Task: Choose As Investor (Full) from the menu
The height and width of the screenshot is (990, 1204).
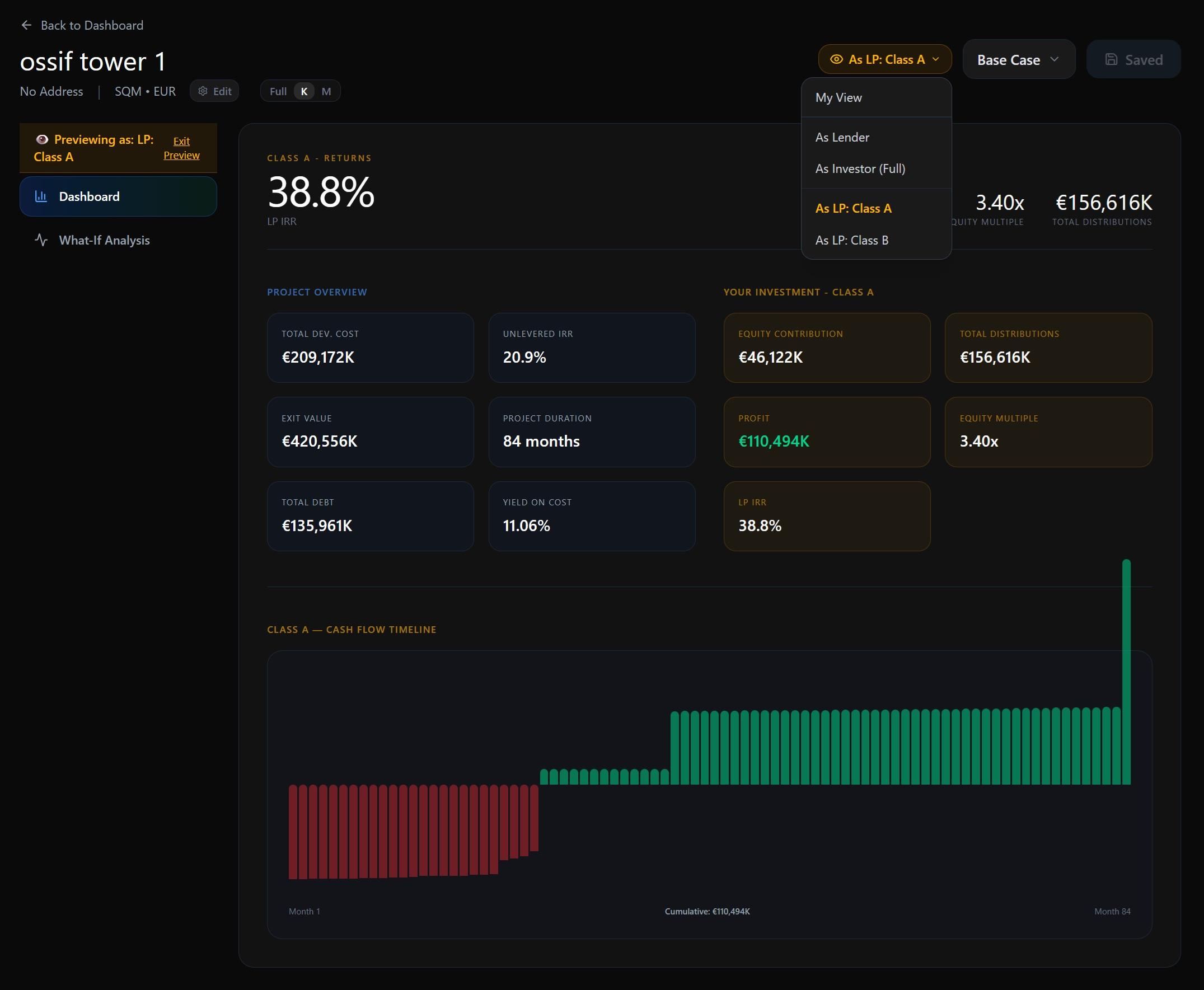Action: click(x=860, y=168)
